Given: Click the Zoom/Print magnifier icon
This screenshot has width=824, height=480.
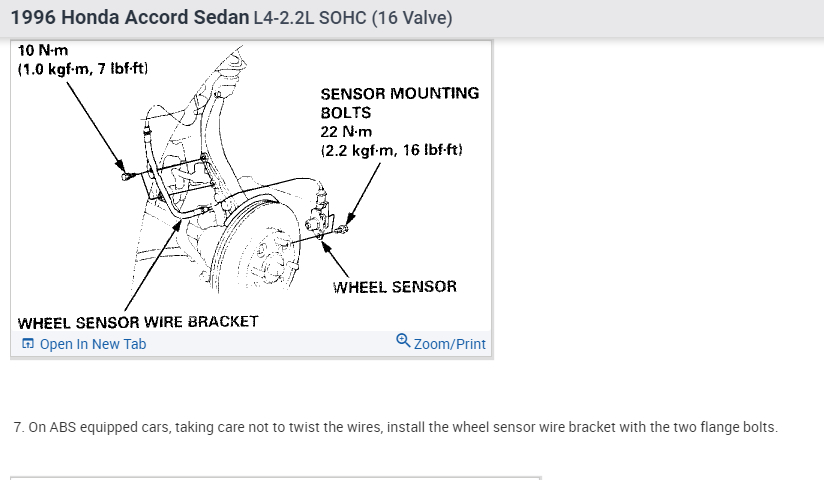Looking at the screenshot, I should click(403, 341).
